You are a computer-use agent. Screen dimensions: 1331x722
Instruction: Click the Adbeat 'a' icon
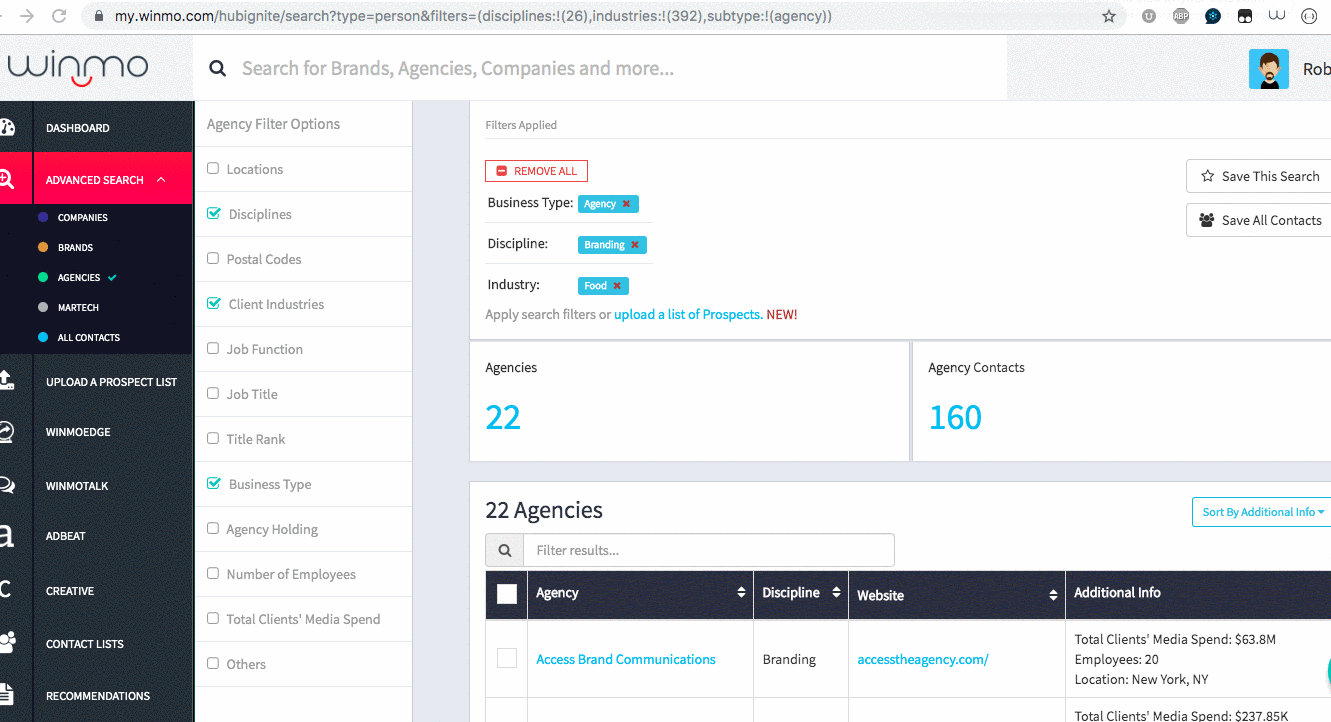(x=6, y=535)
